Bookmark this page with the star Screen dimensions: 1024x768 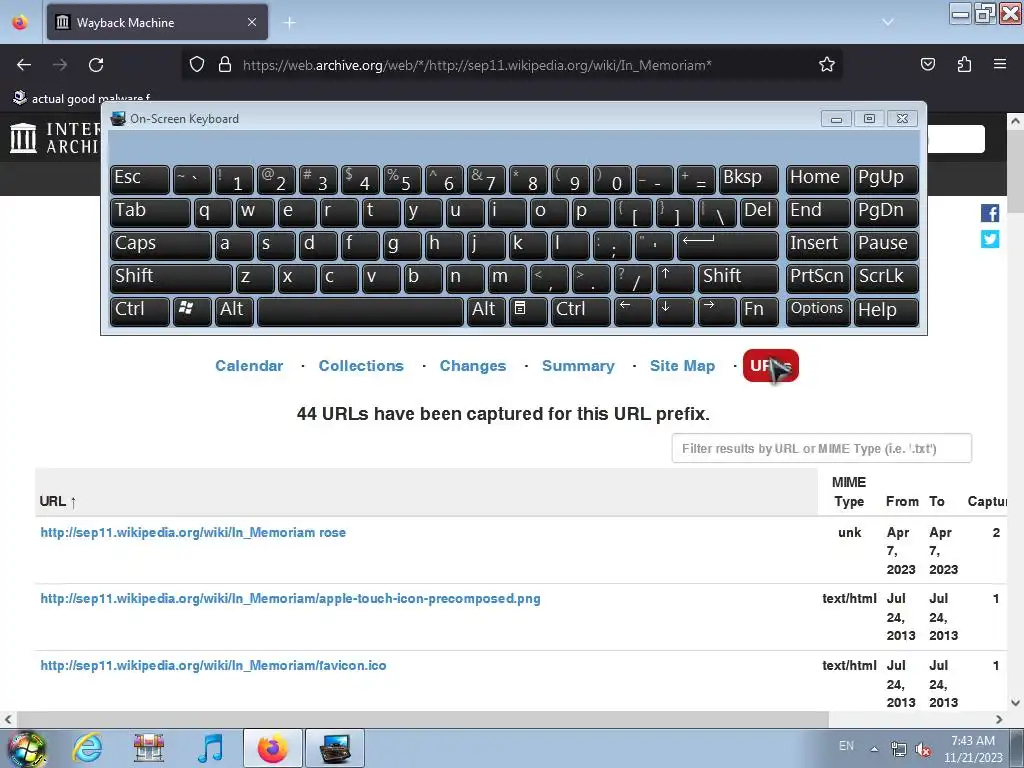tap(827, 65)
